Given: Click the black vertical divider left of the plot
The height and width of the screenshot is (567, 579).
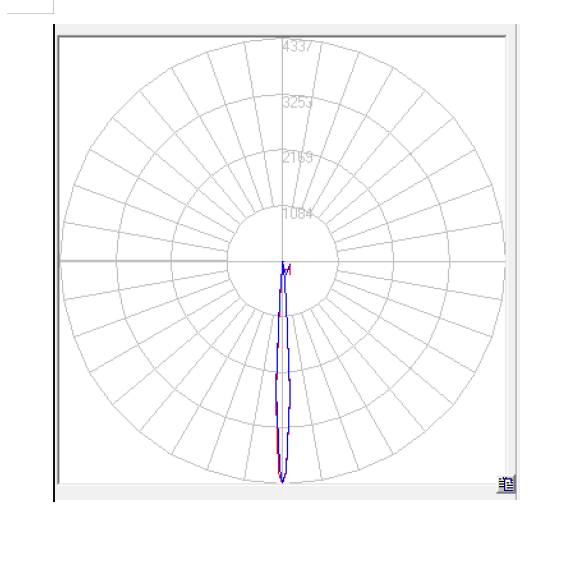Looking at the screenshot, I should pos(54,263).
